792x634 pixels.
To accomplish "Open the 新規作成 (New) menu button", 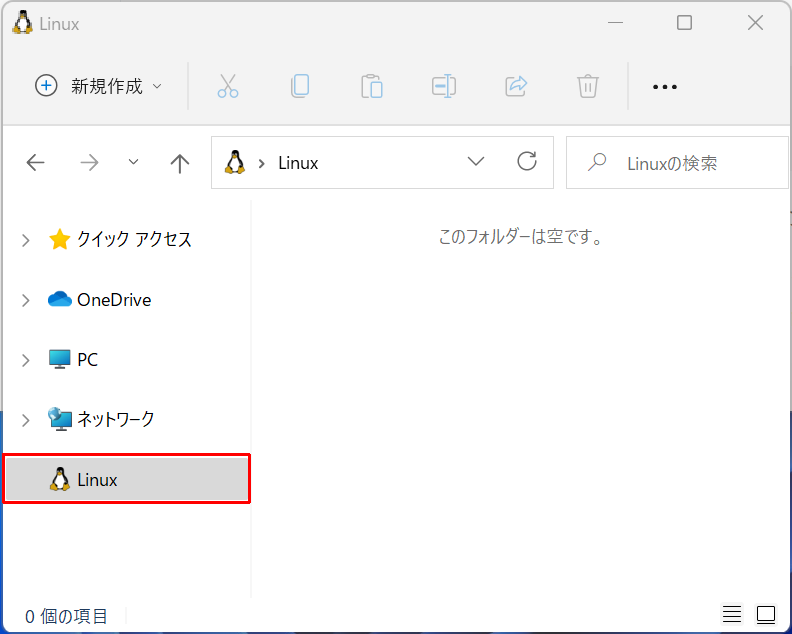I will coord(98,86).
